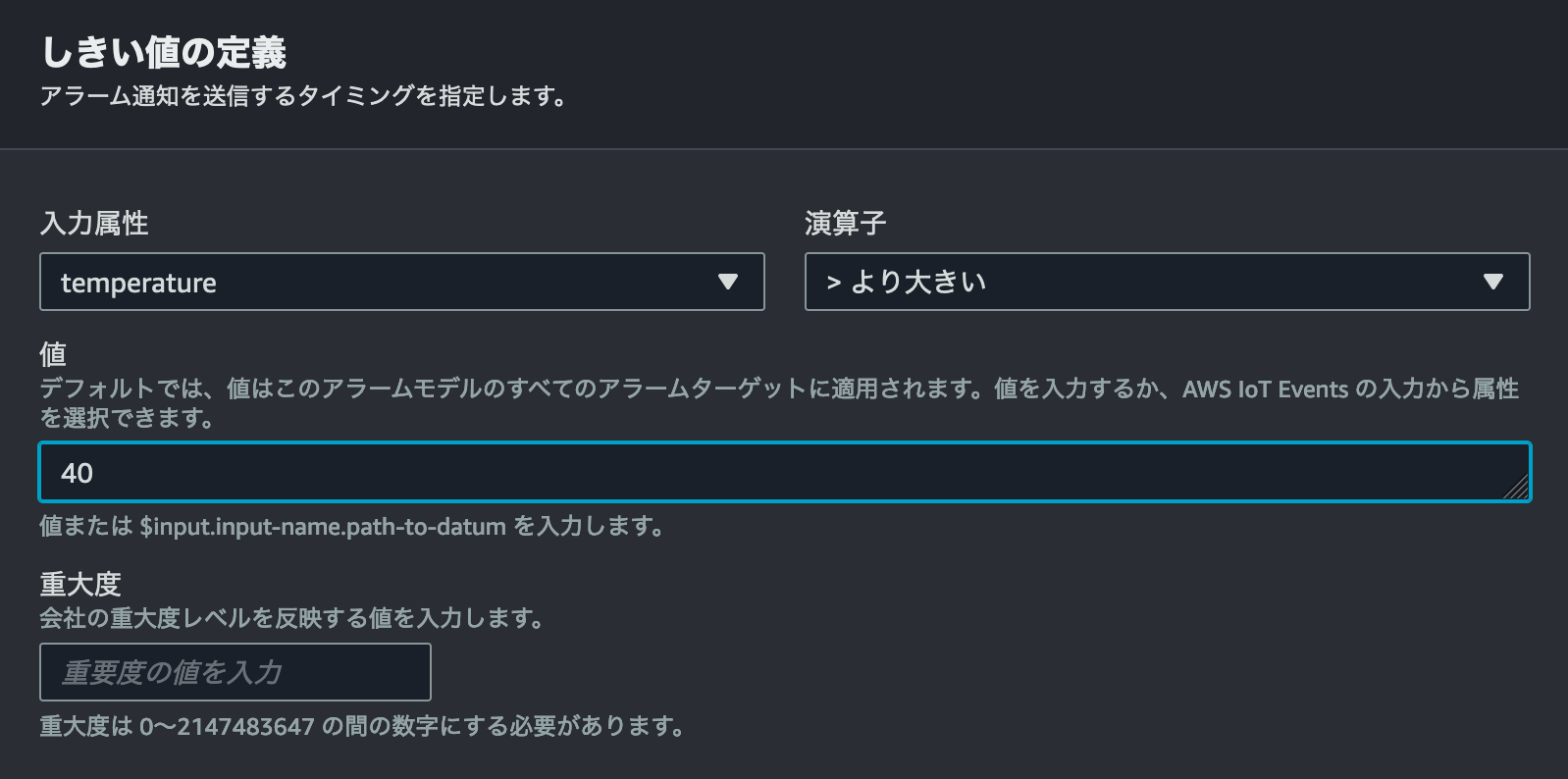Click the 0〜2147483647 severity range hint
The image size is (1568, 779).
pos(228,727)
